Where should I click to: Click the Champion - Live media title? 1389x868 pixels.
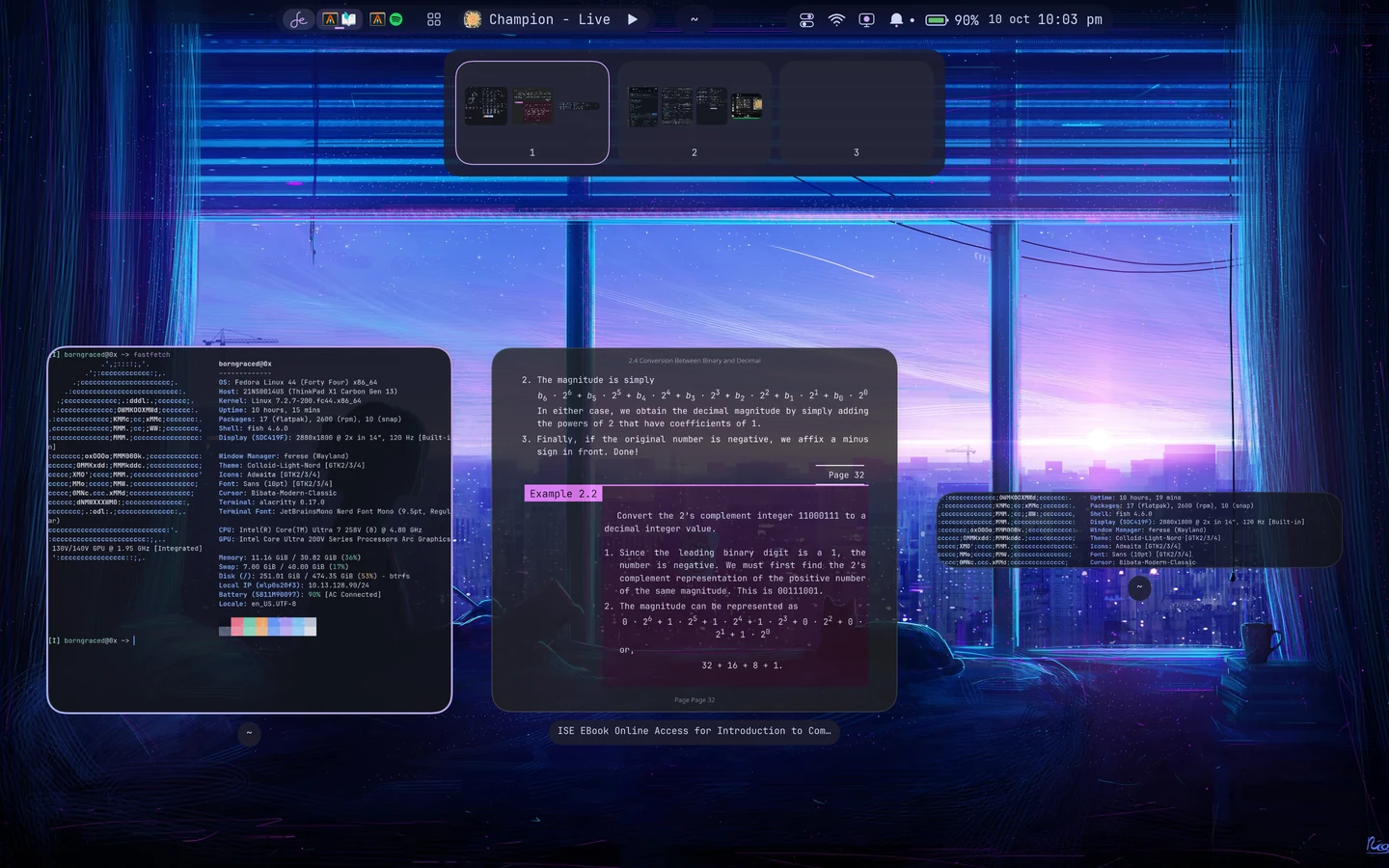point(549,19)
